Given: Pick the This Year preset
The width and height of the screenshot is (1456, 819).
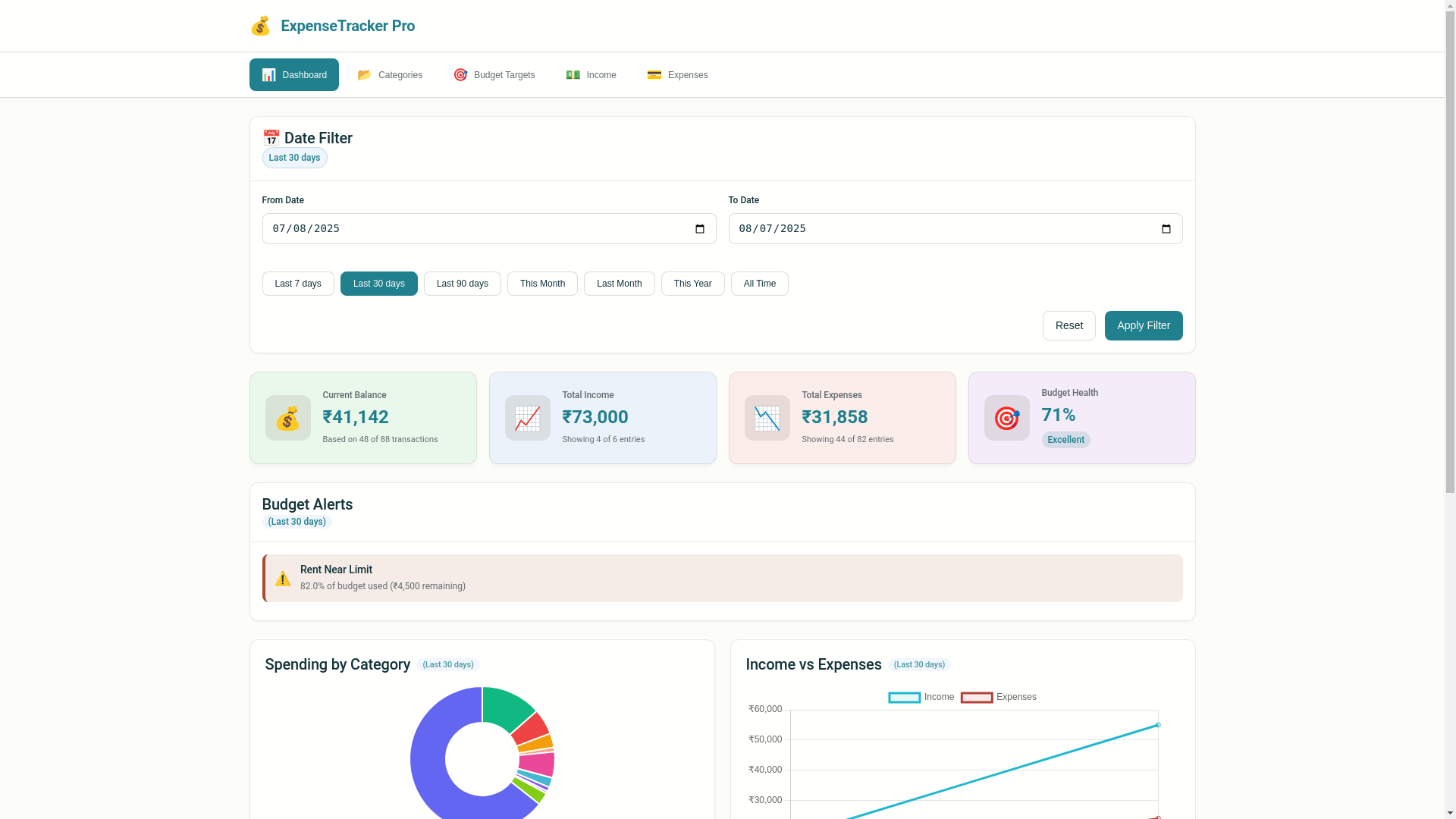Looking at the screenshot, I should pyautogui.click(x=693, y=284).
